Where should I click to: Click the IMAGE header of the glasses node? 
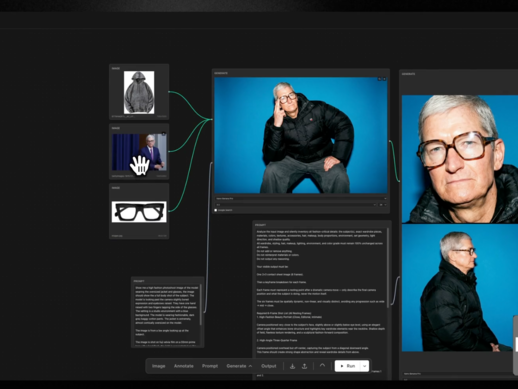click(116, 188)
